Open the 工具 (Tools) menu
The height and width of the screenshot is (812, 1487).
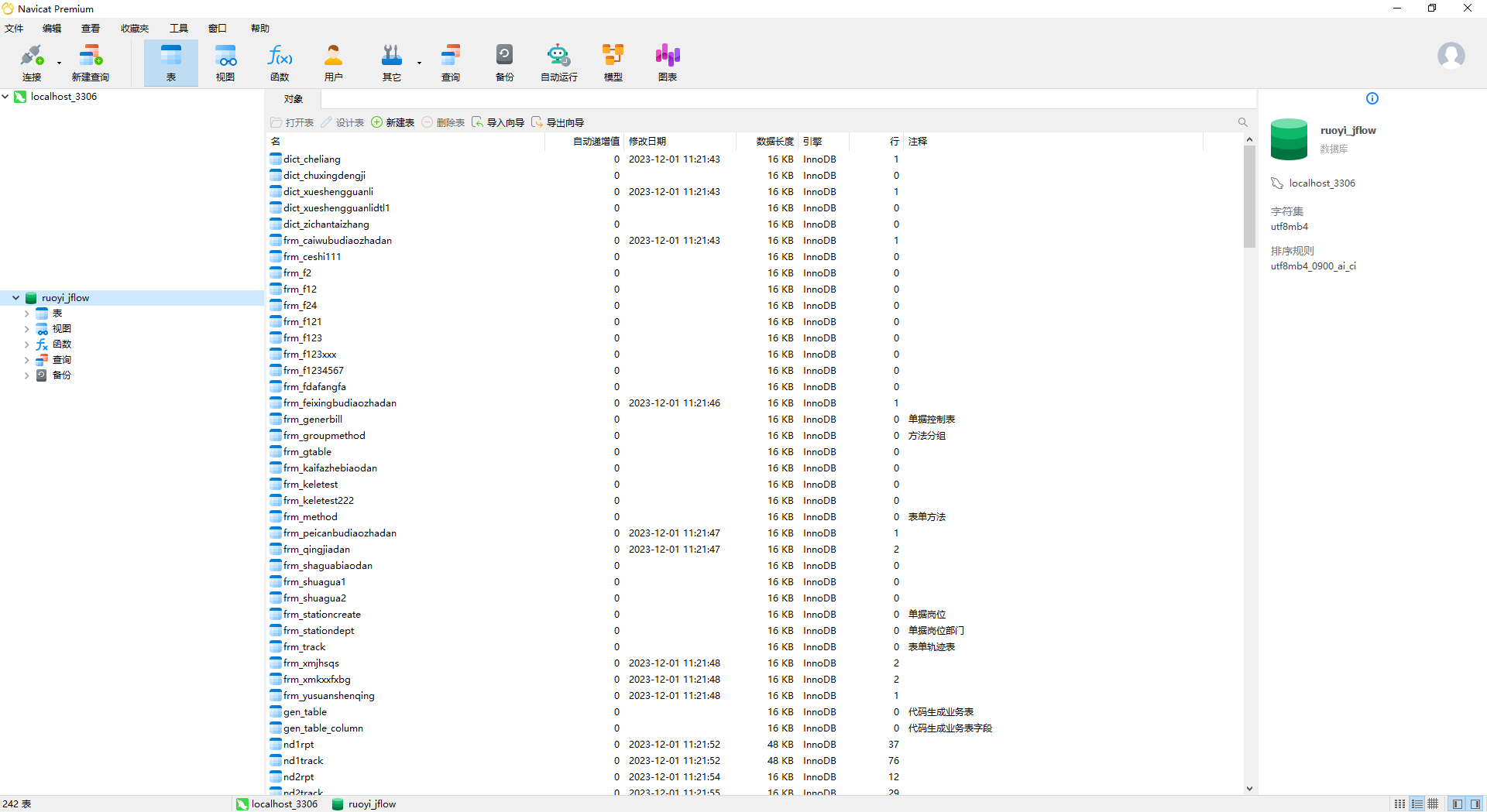[179, 29]
